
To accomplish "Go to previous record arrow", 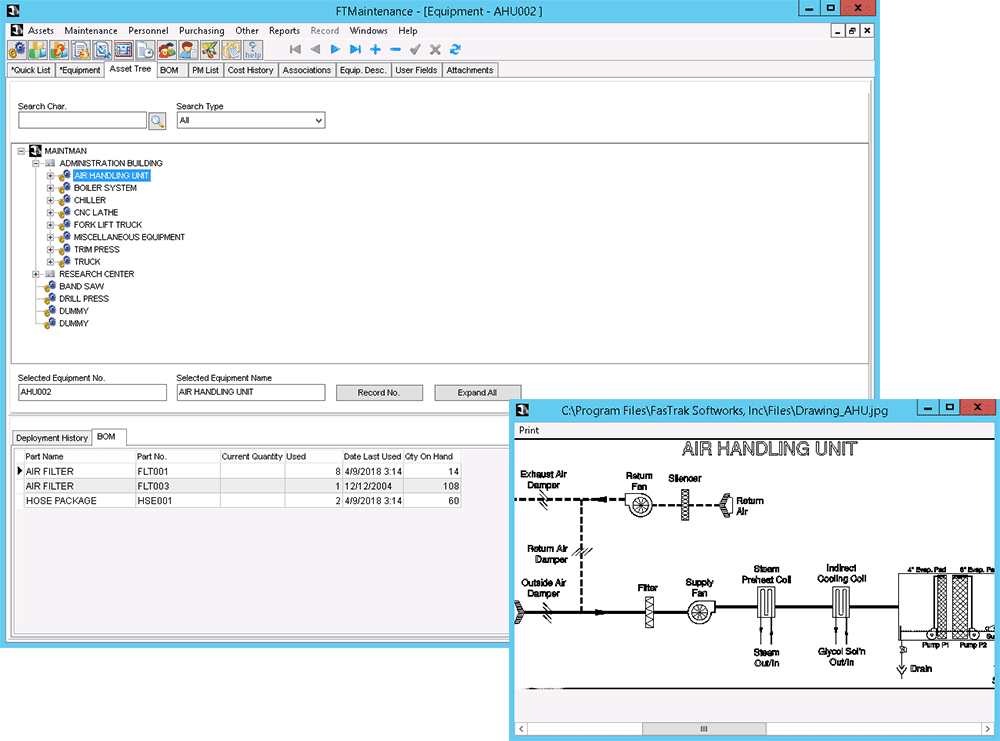I will (315, 50).
